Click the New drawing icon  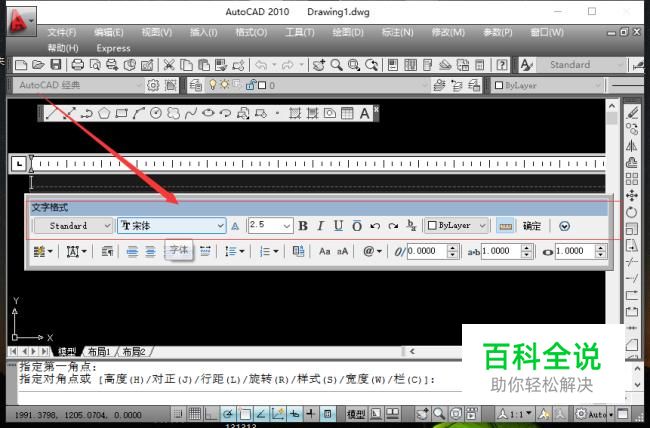point(21,65)
